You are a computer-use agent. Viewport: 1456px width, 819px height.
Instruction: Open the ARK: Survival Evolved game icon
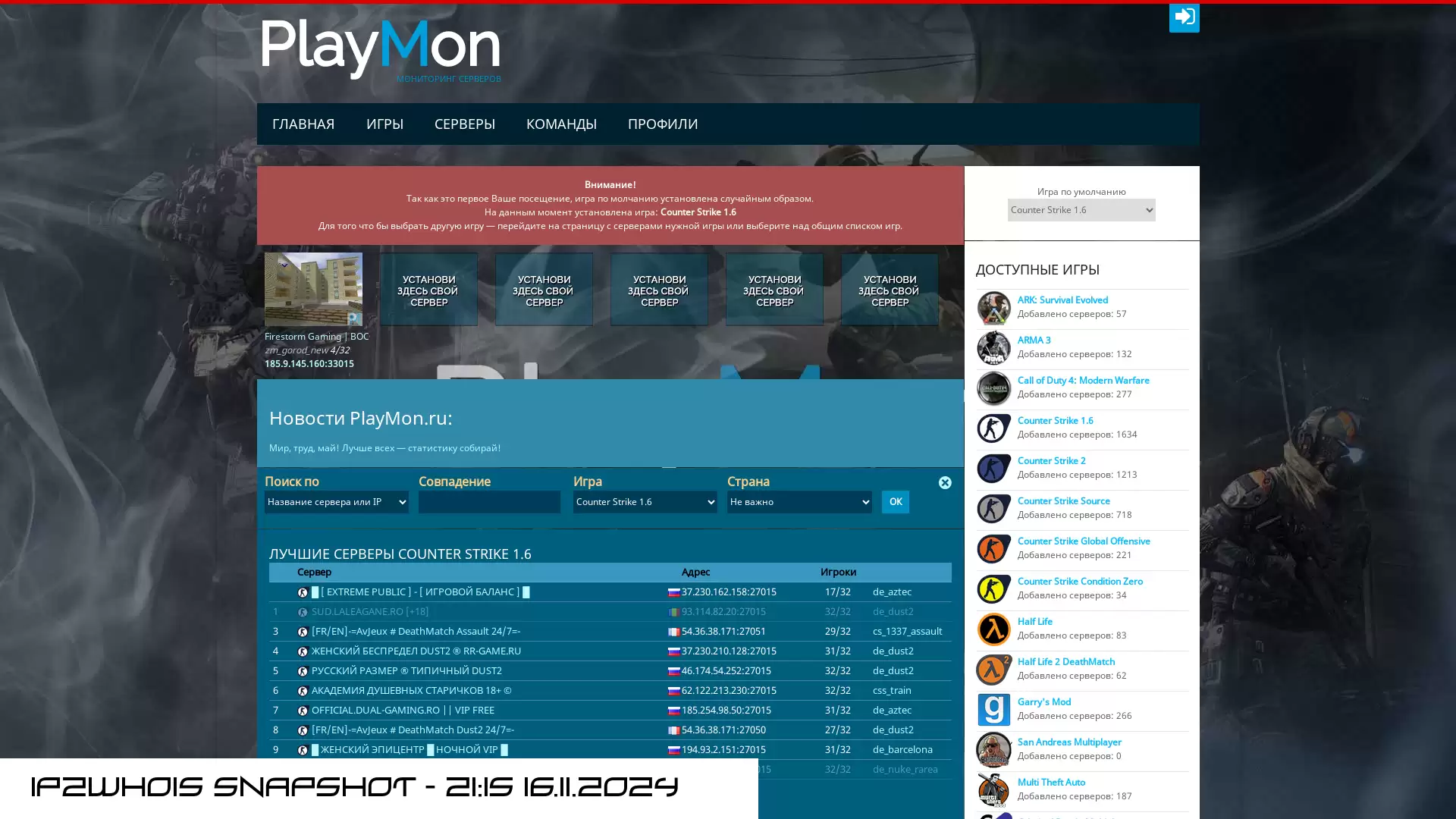(x=993, y=308)
